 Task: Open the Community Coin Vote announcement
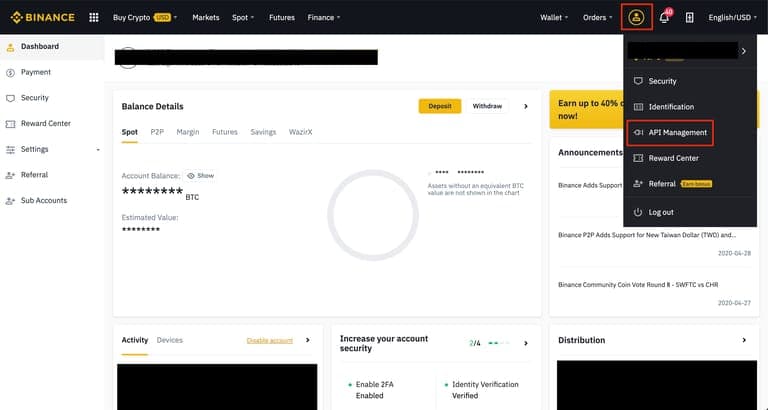coord(638,285)
